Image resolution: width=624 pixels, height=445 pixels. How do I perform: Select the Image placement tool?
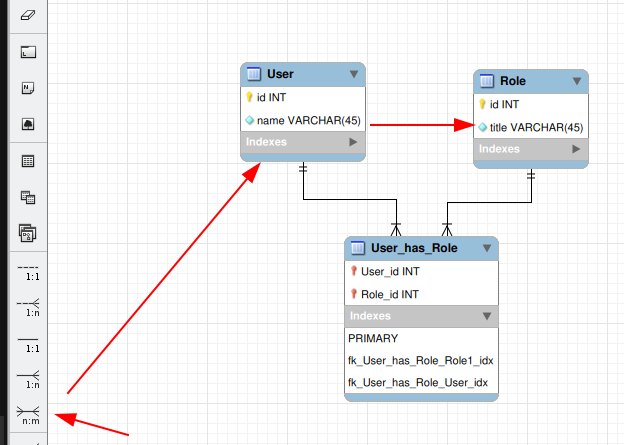point(27,124)
